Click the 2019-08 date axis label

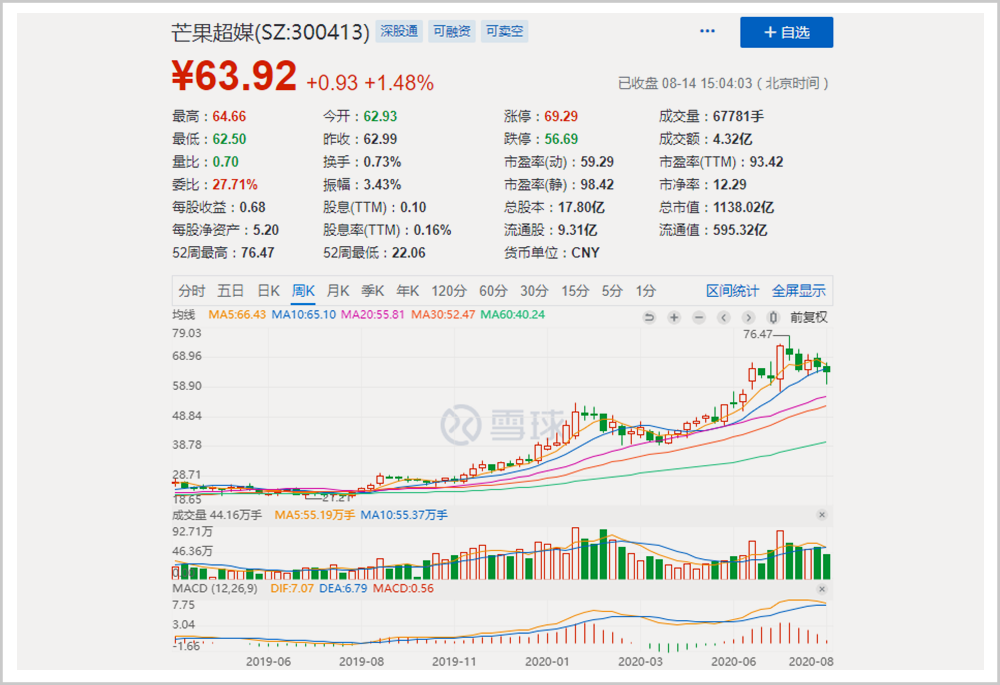362,661
